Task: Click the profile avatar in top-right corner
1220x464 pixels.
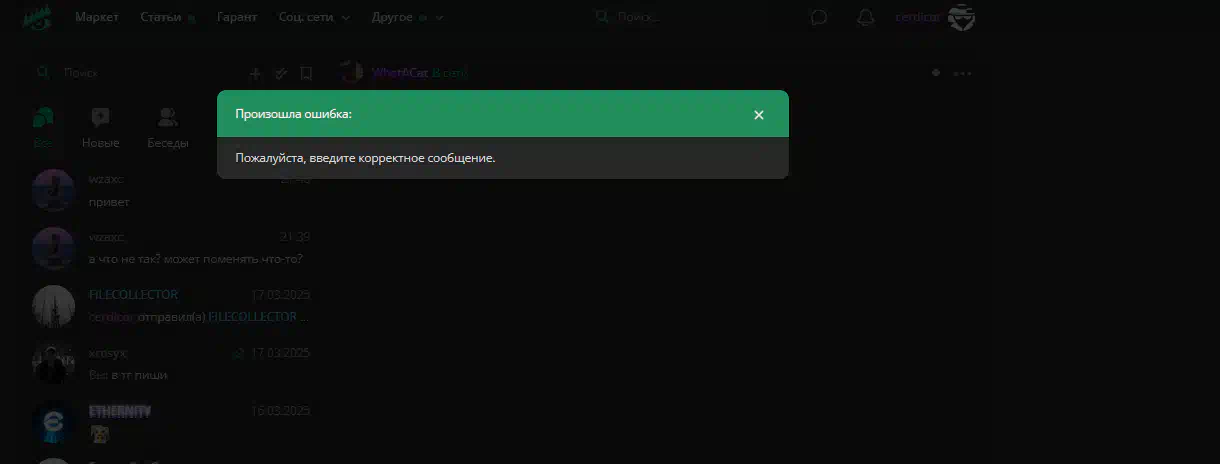Action: click(x=961, y=17)
